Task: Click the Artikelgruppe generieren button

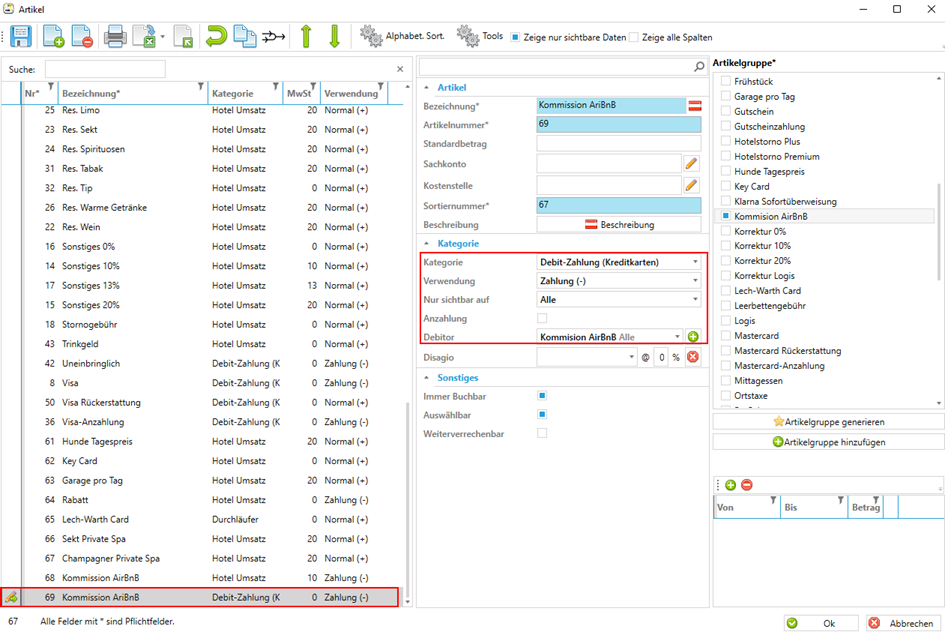Action: (x=828, y=422)
